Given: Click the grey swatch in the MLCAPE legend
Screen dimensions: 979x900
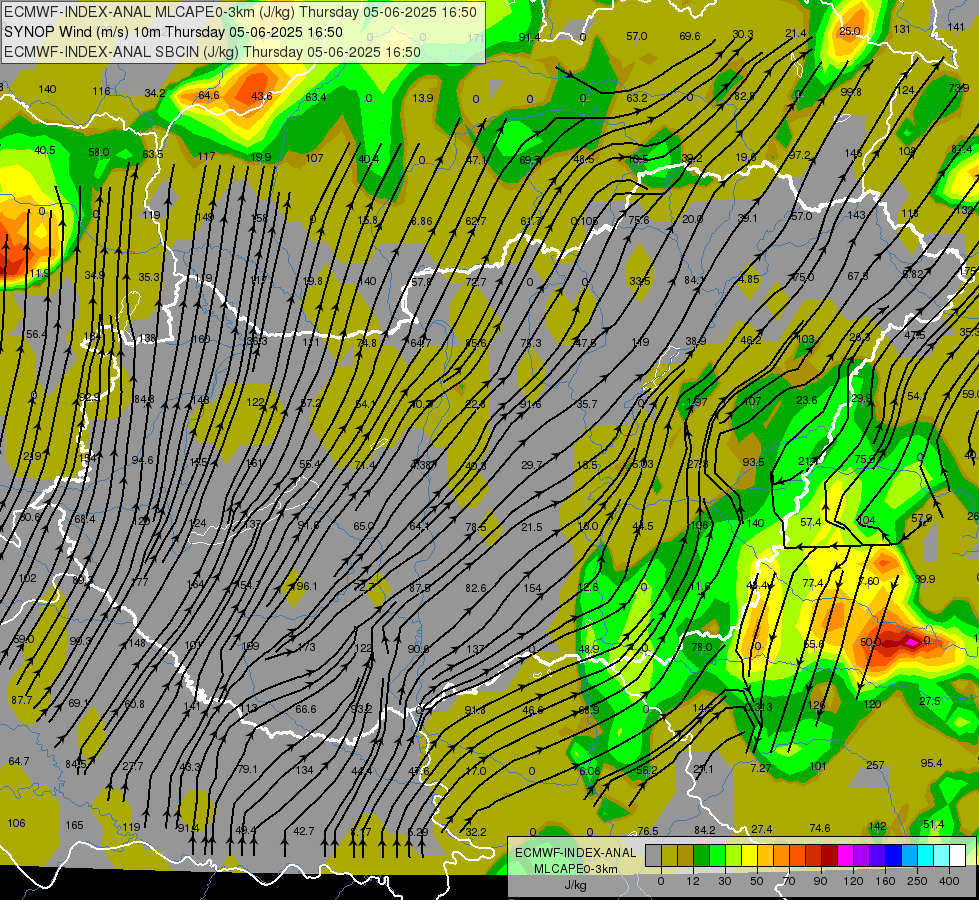Looking at the screenshot, I should tap(654, 855).
